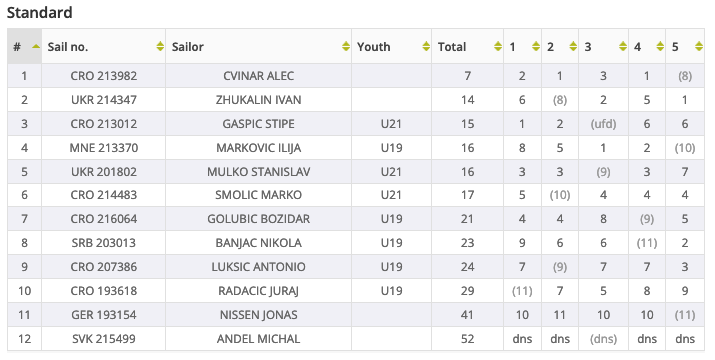Select the GASPIC STIPE row name

click(x=259, y=124)
